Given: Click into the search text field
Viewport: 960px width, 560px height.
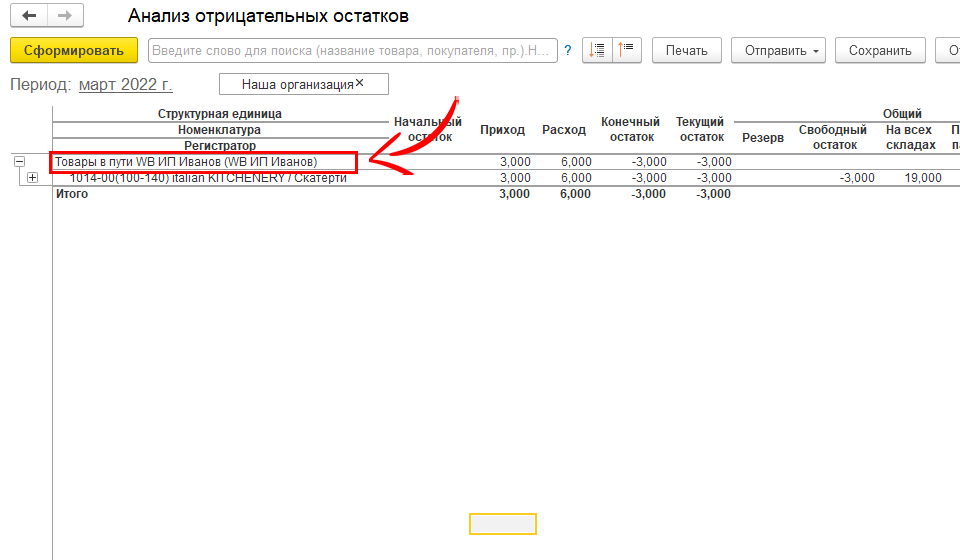Looking at the screenshot, I should click(350, 50).
